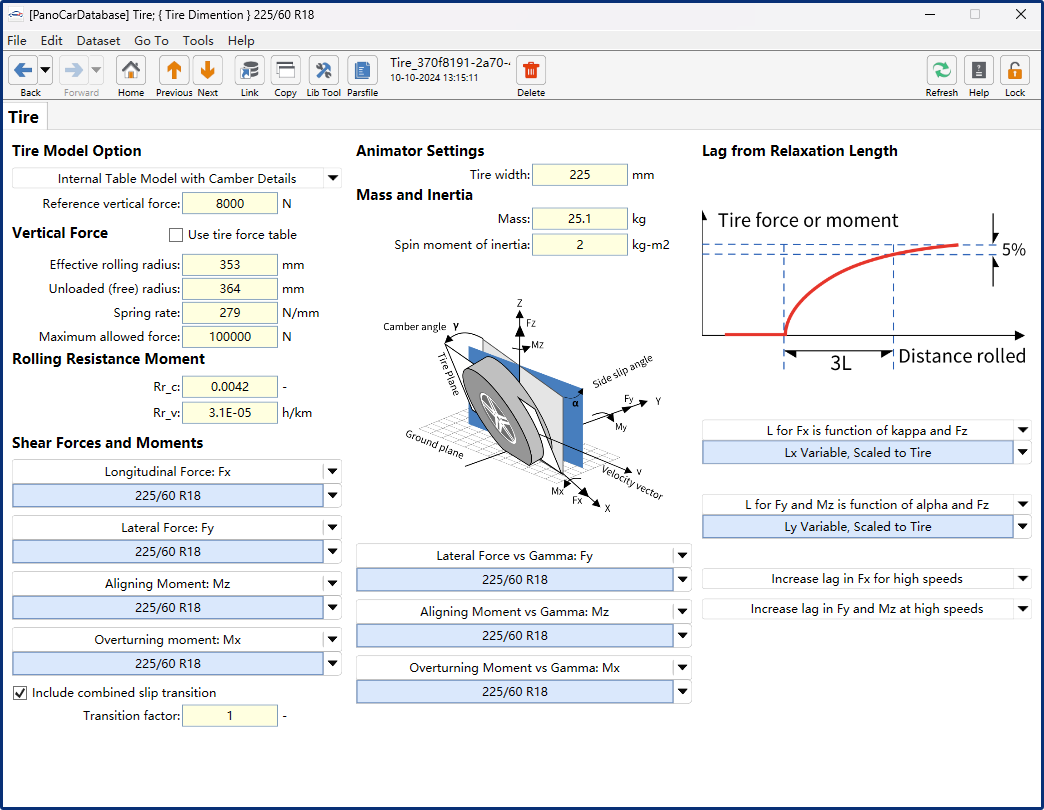This screenshot has height=810, width=1044.
Task: Open 225/60 R18 link under Longitudinal Force
Action: coord(168,496)
